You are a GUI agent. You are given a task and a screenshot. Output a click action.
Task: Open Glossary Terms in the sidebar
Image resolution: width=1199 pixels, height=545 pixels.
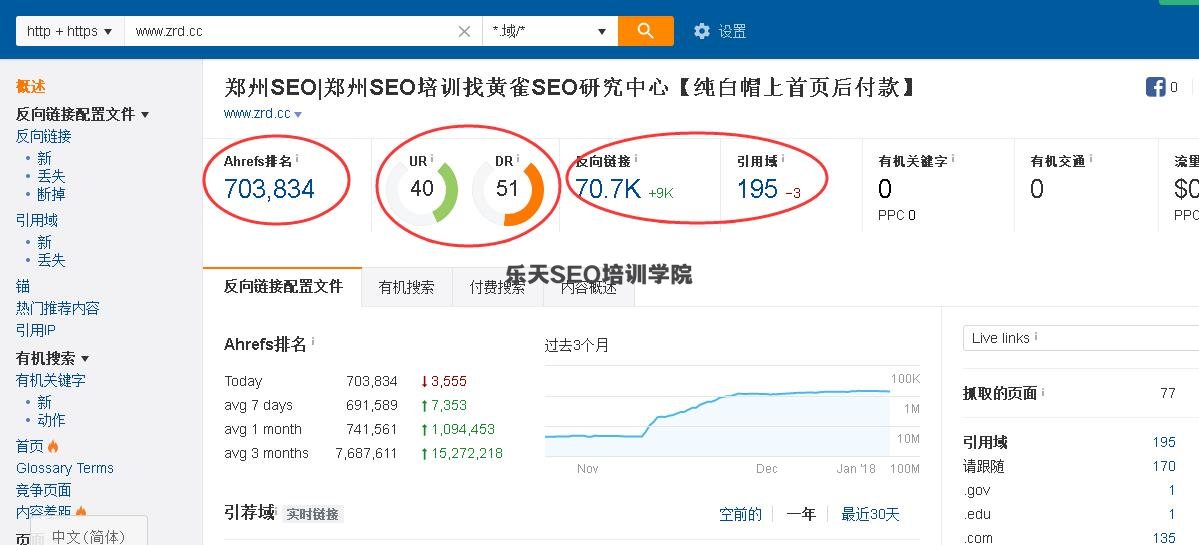65,468
